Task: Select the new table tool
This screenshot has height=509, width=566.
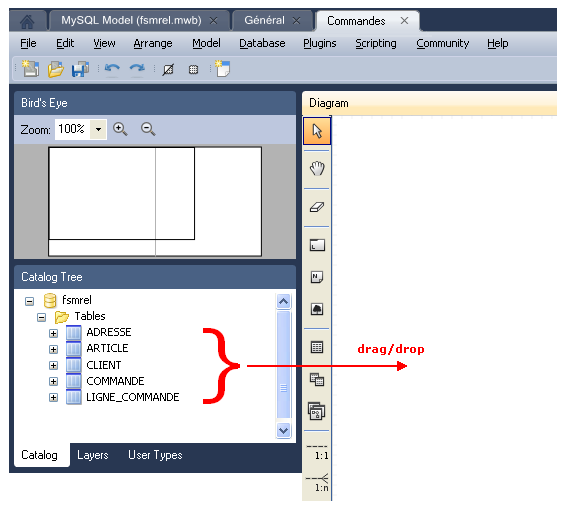Action: [317, 347]
